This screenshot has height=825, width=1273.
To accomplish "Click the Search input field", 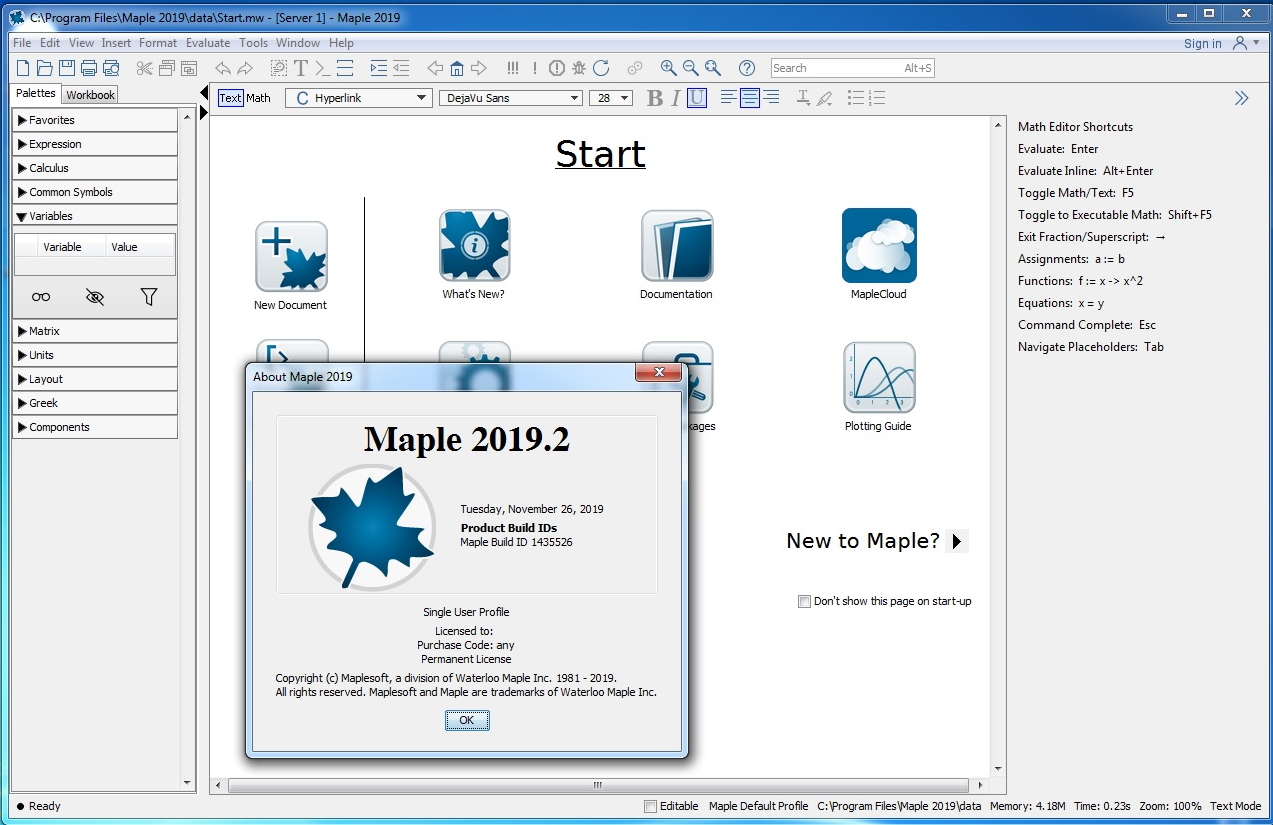I will pos(853,68).
